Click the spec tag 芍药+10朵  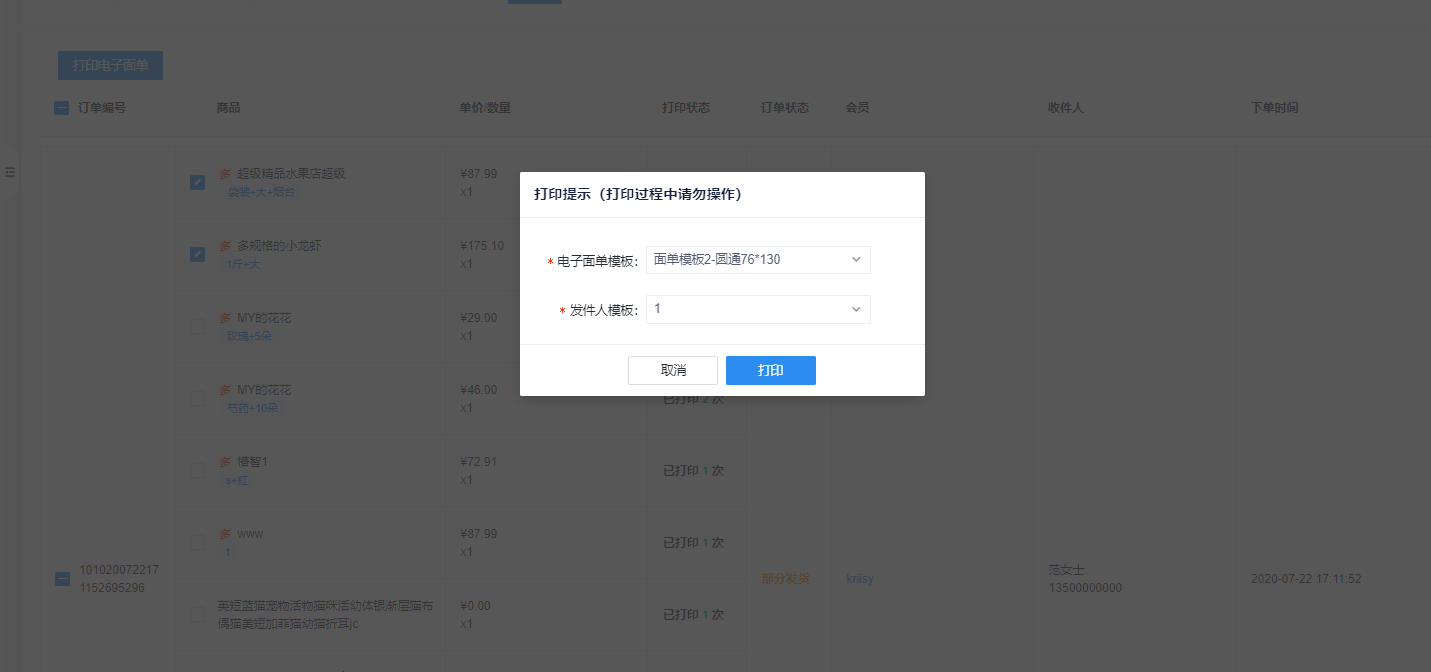tap(253, 408)
